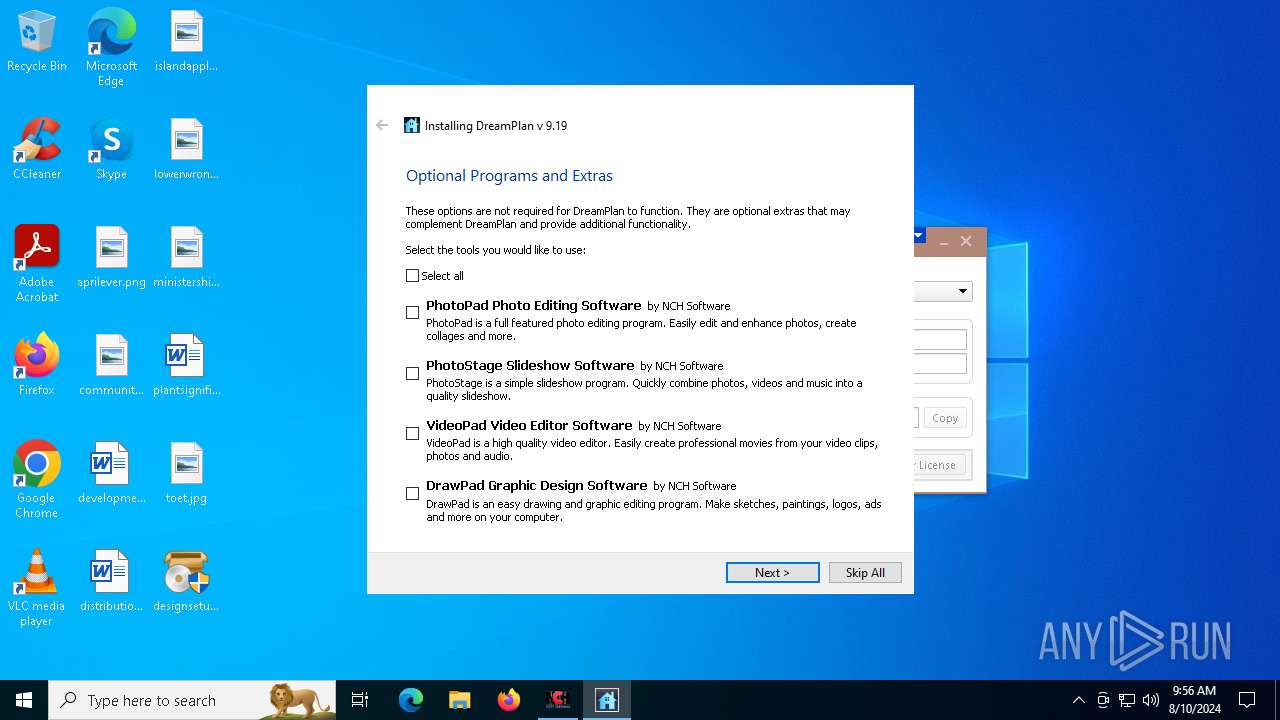Open Firefox from the taskbar
Screen dimensions: 1280x720
click(509, 700)
